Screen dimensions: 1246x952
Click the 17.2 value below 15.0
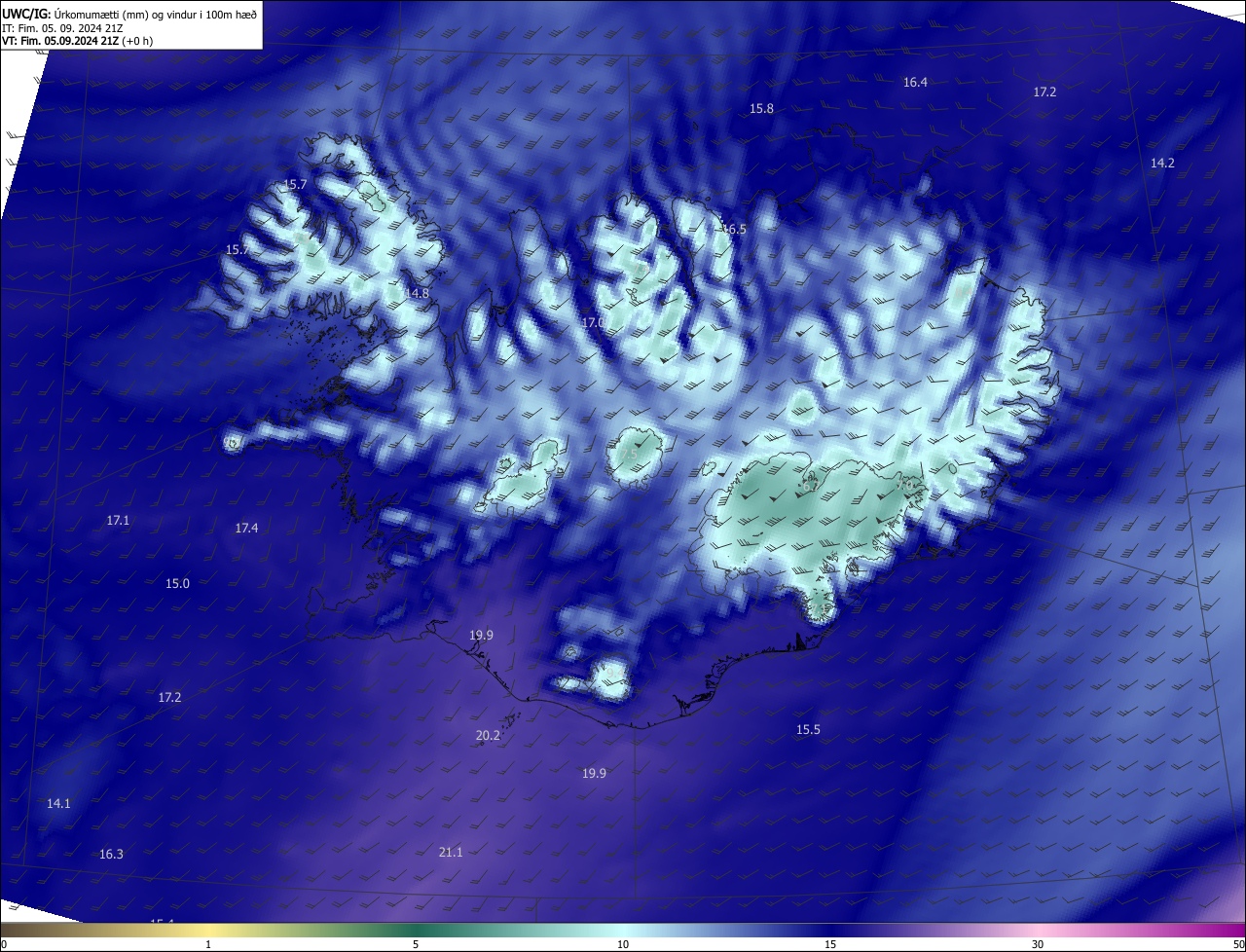click(169, 698)
